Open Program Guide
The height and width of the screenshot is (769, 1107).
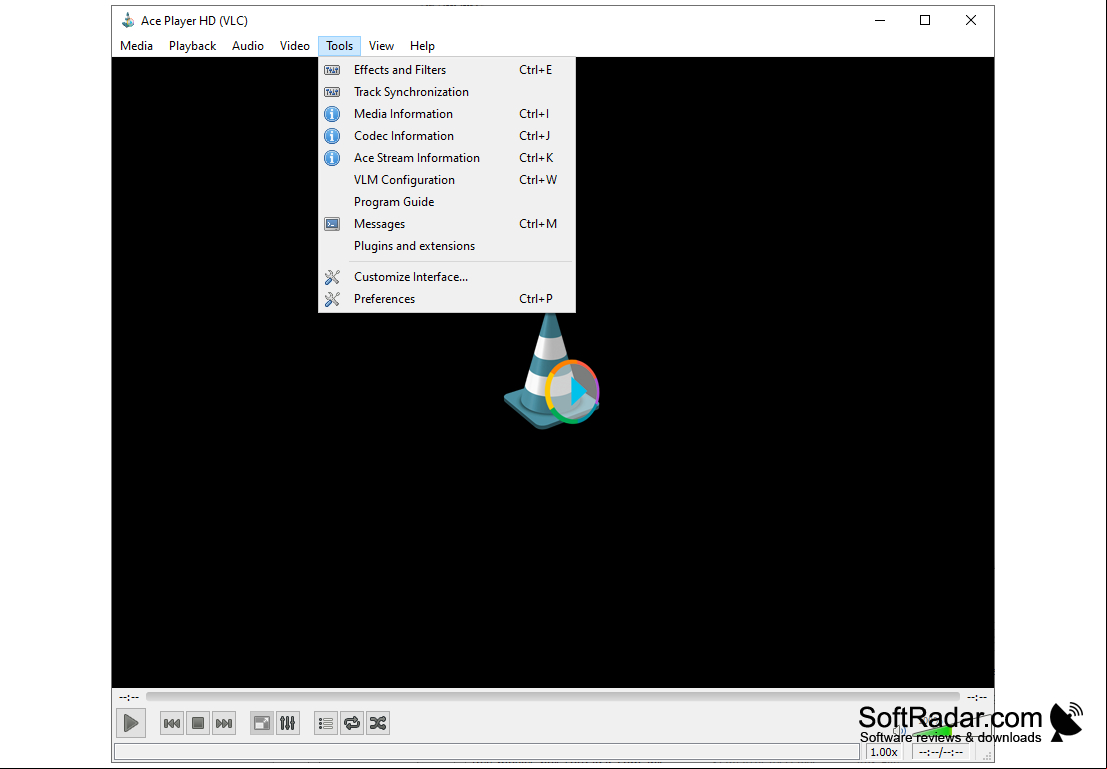[x=447, y=201]
